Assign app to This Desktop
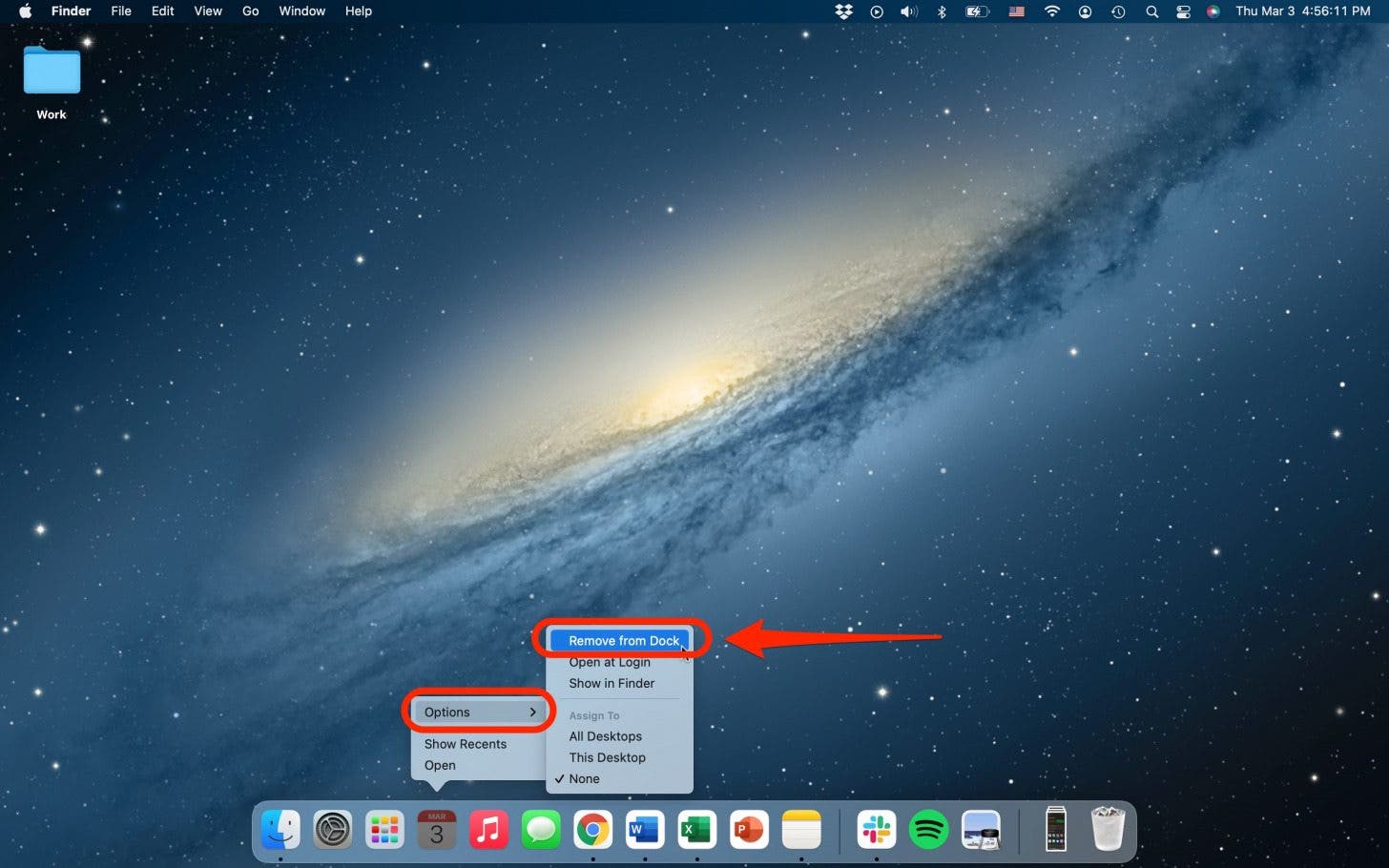The width and height of the screenshot is (1389, 868). 607,757
